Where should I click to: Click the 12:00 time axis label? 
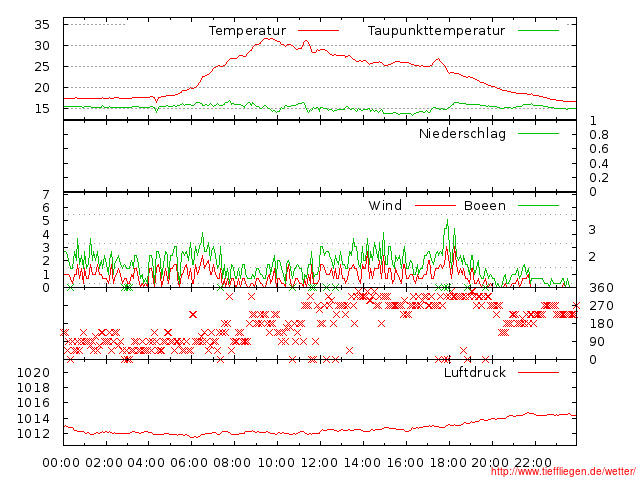point(319,463)
